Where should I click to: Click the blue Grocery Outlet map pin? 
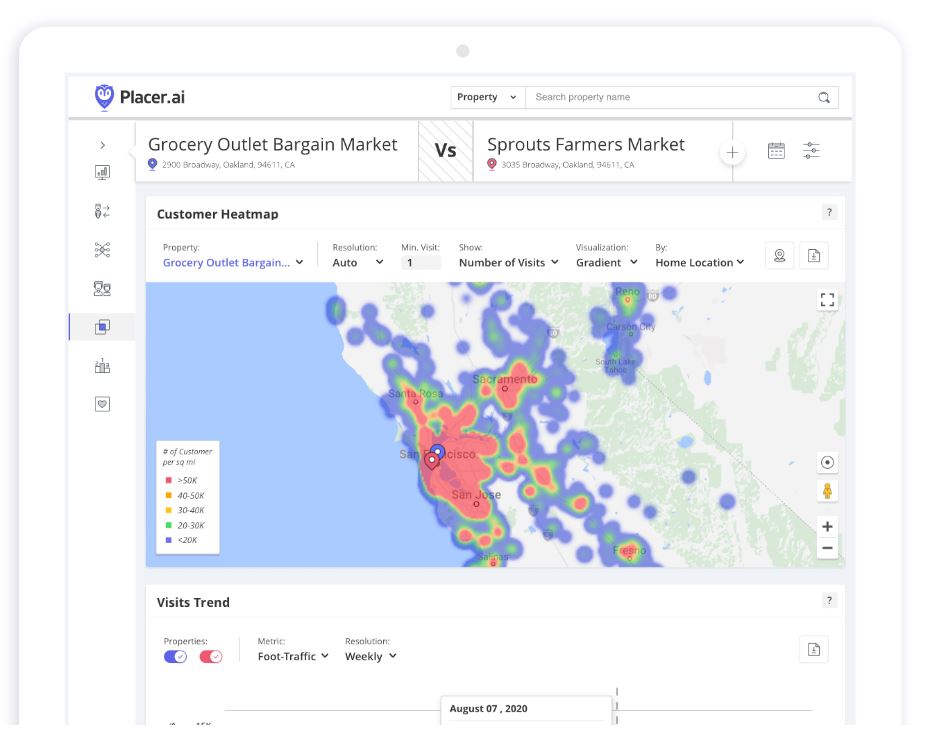[438, 451]
